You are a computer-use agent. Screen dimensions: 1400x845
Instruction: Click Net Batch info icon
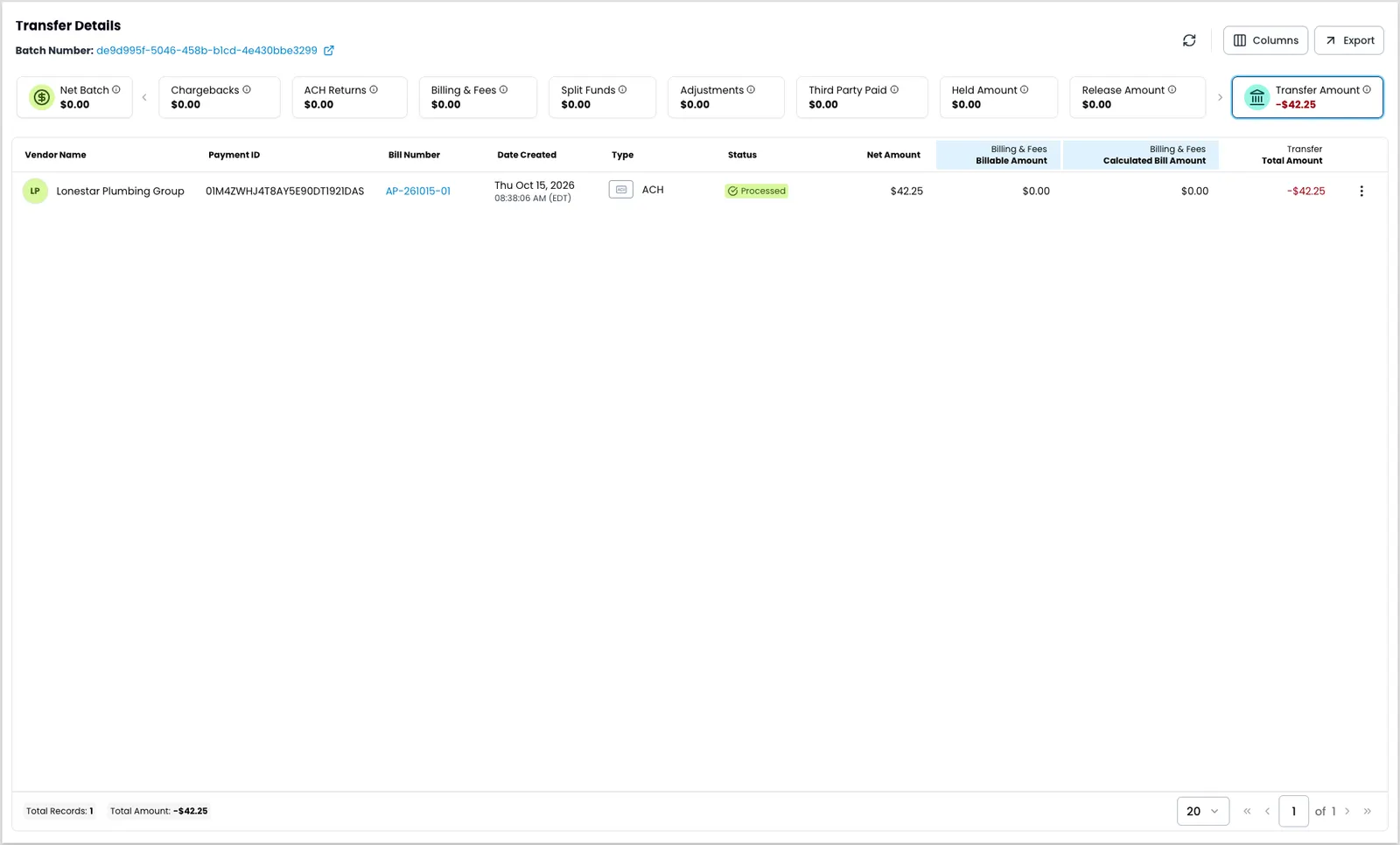coord(116,89)
